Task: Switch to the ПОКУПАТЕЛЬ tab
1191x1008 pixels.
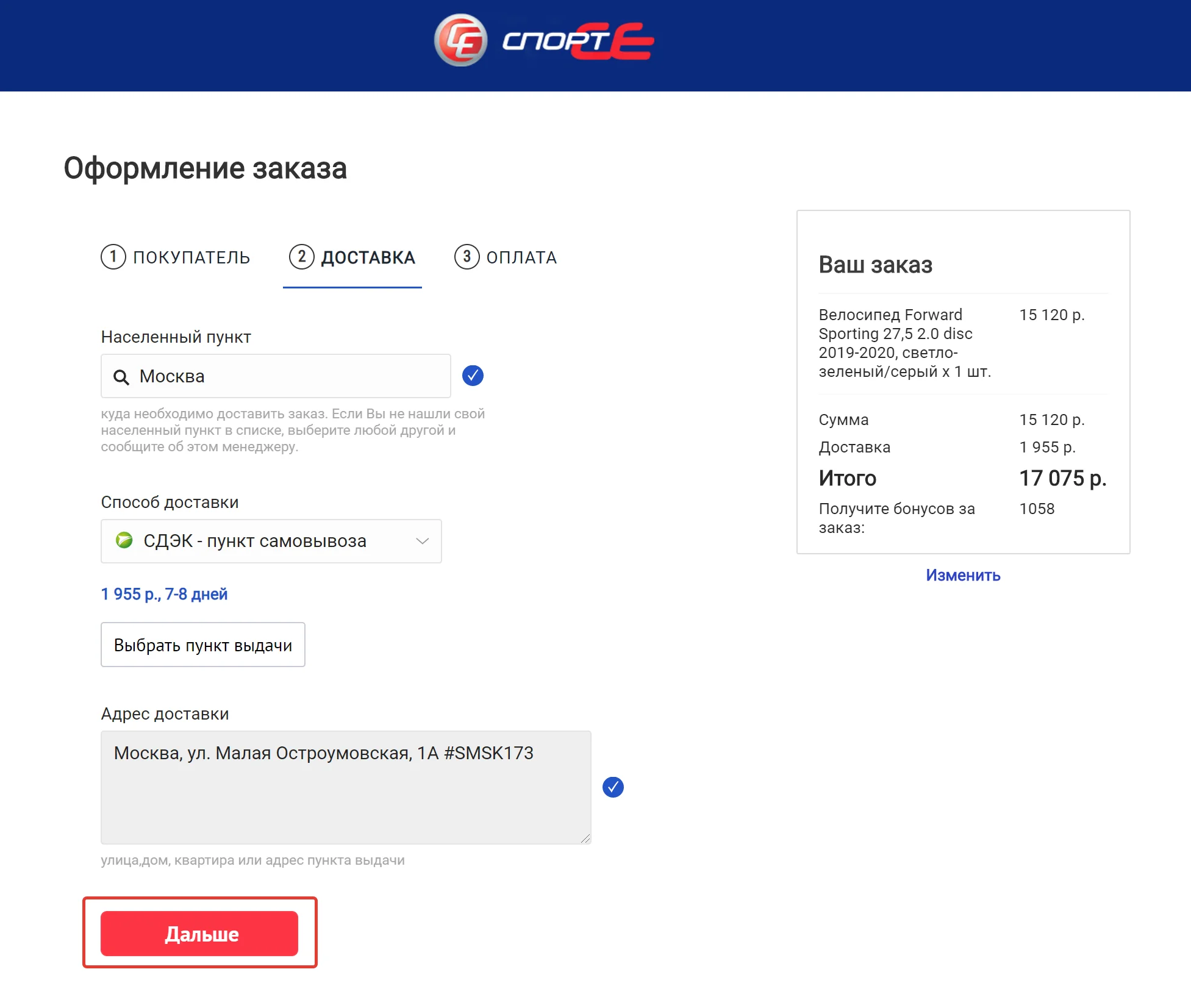Action: [191, 257]
